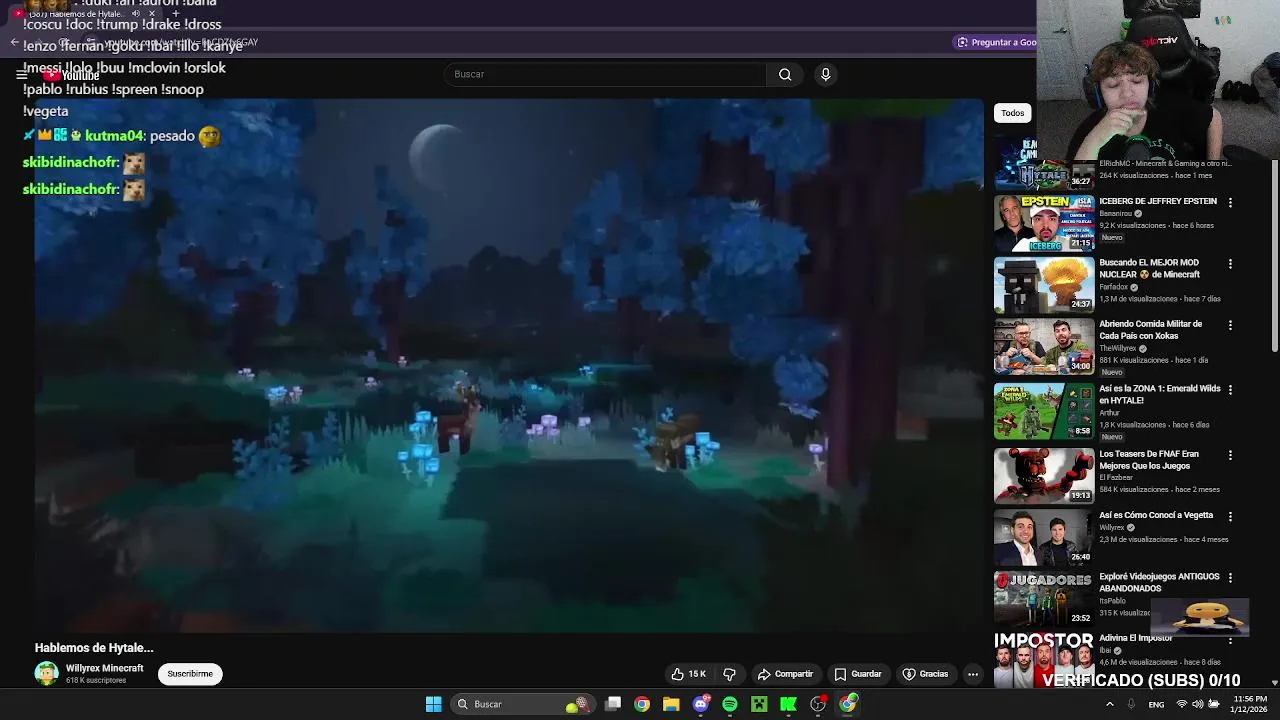
Task: Select the Todos filter chip
Action: point(1013,113)
